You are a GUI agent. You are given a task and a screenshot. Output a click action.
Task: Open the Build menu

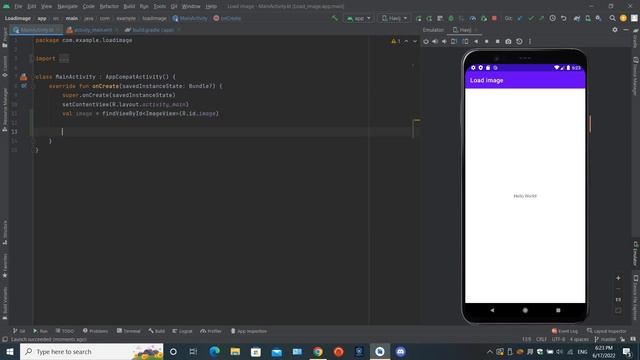pyautogui.click(x=129, y=7)
